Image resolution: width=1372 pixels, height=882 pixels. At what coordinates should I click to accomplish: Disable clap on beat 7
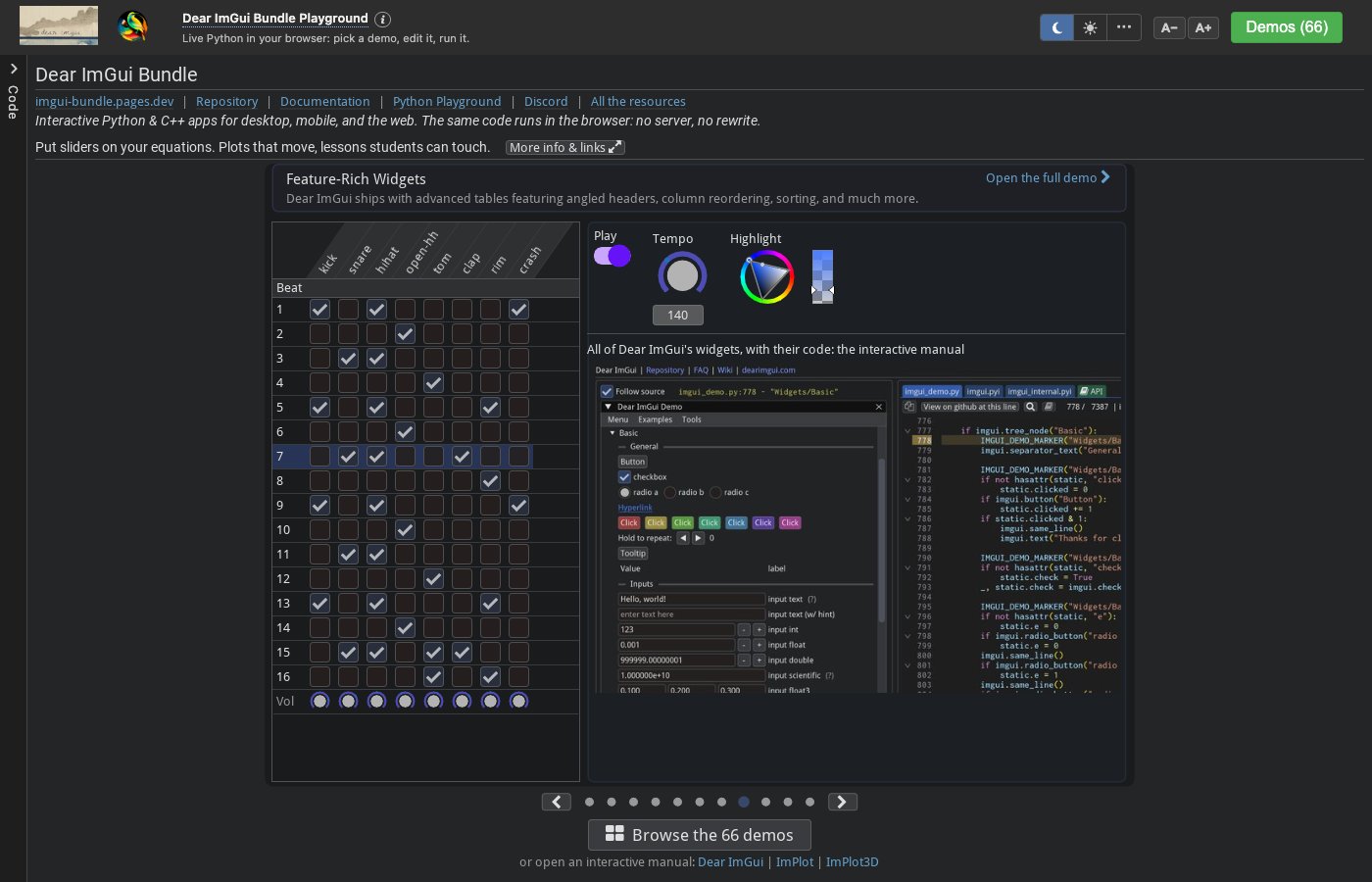(462, 457)
